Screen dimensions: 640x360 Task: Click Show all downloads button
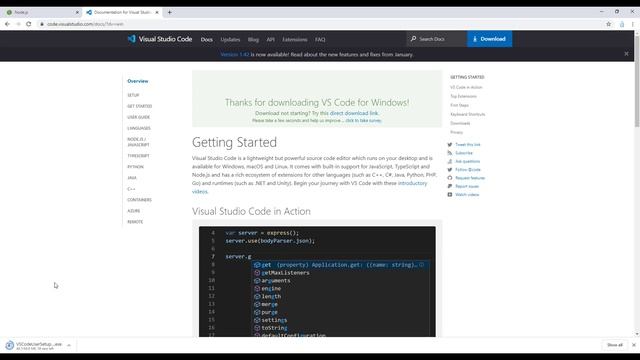pos(615,345)
